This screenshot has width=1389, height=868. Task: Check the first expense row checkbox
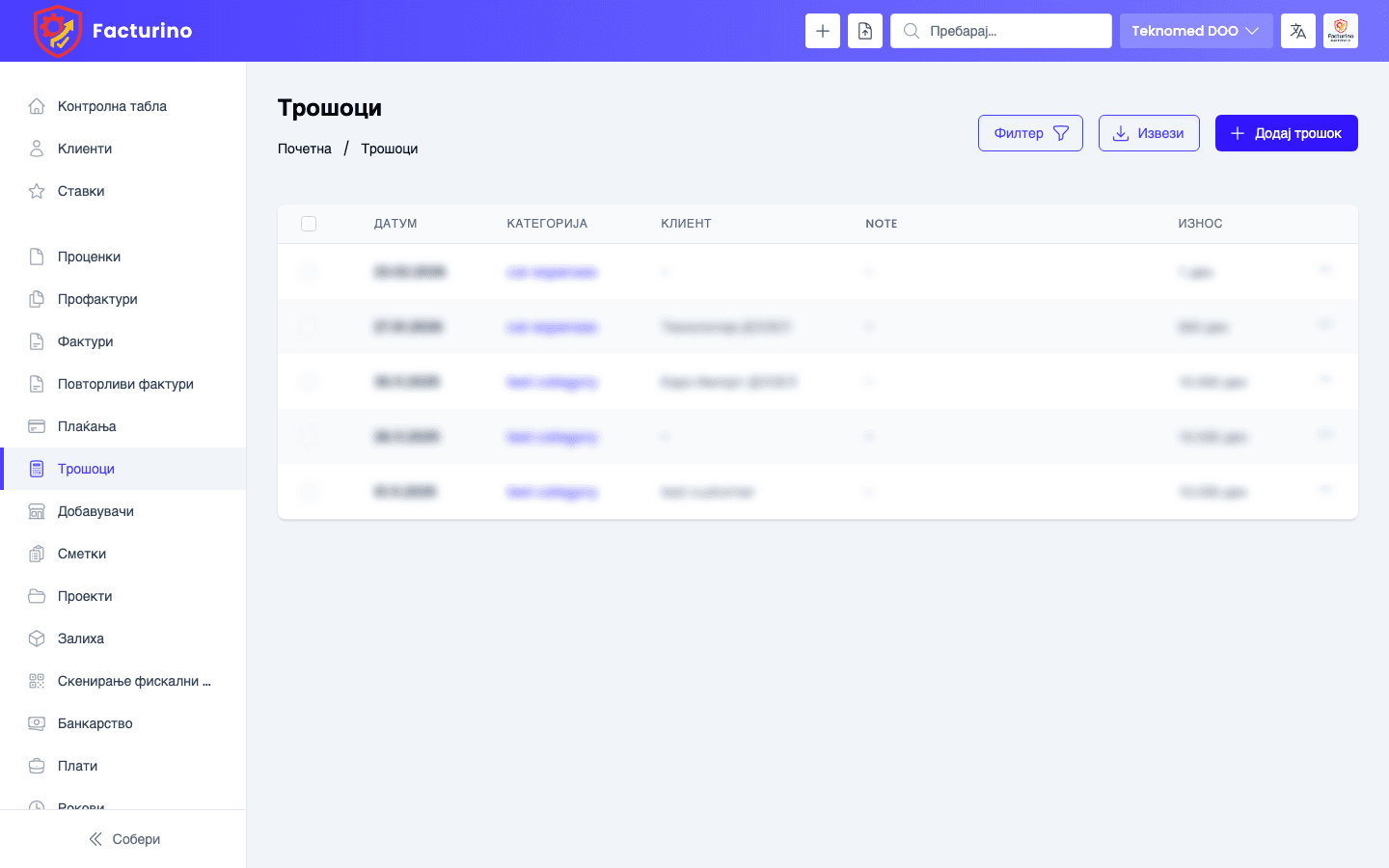[x=309, y=272]
